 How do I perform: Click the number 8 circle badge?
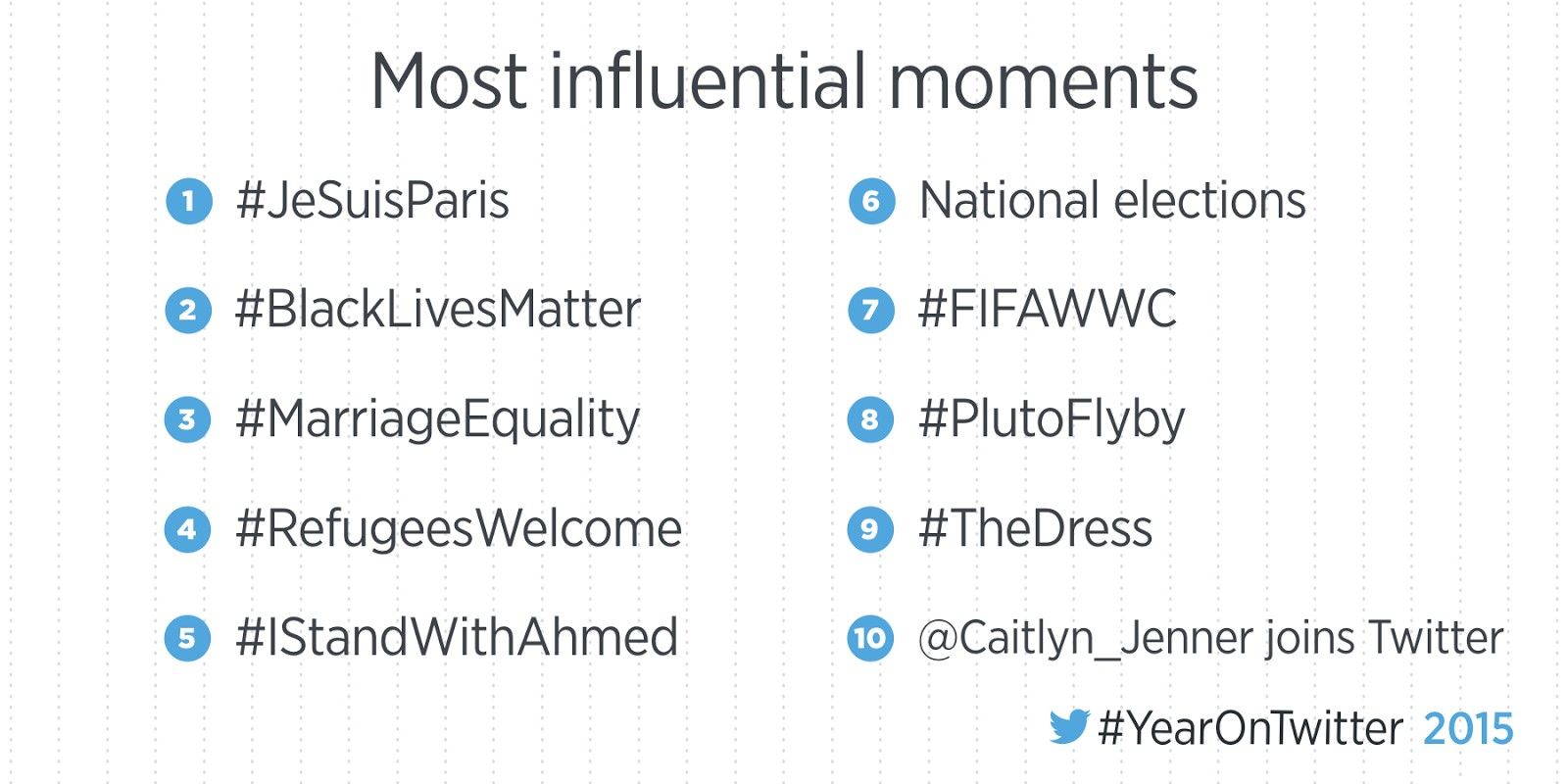click(870, 419)
